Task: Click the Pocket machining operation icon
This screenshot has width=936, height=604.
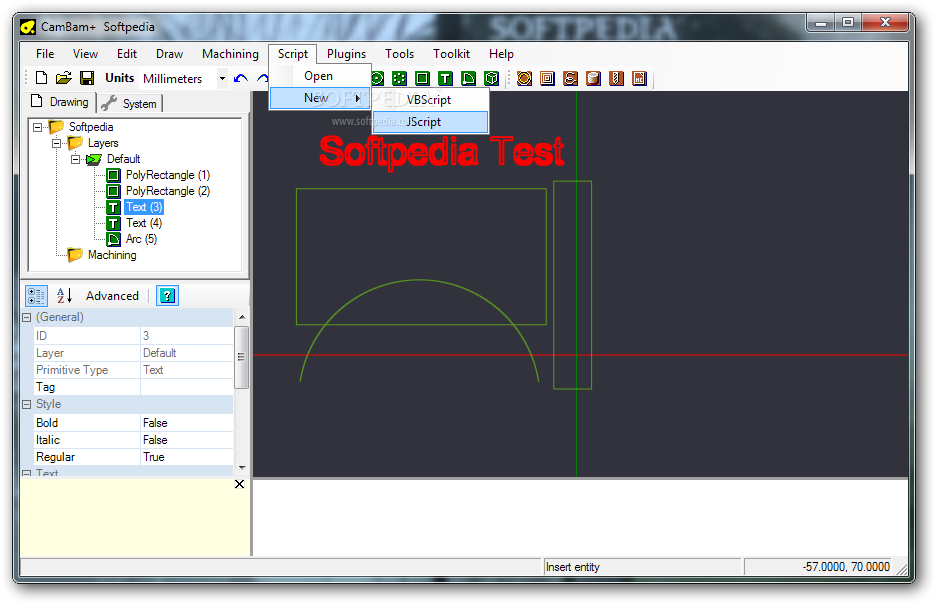Action: (x=547, y=78)
